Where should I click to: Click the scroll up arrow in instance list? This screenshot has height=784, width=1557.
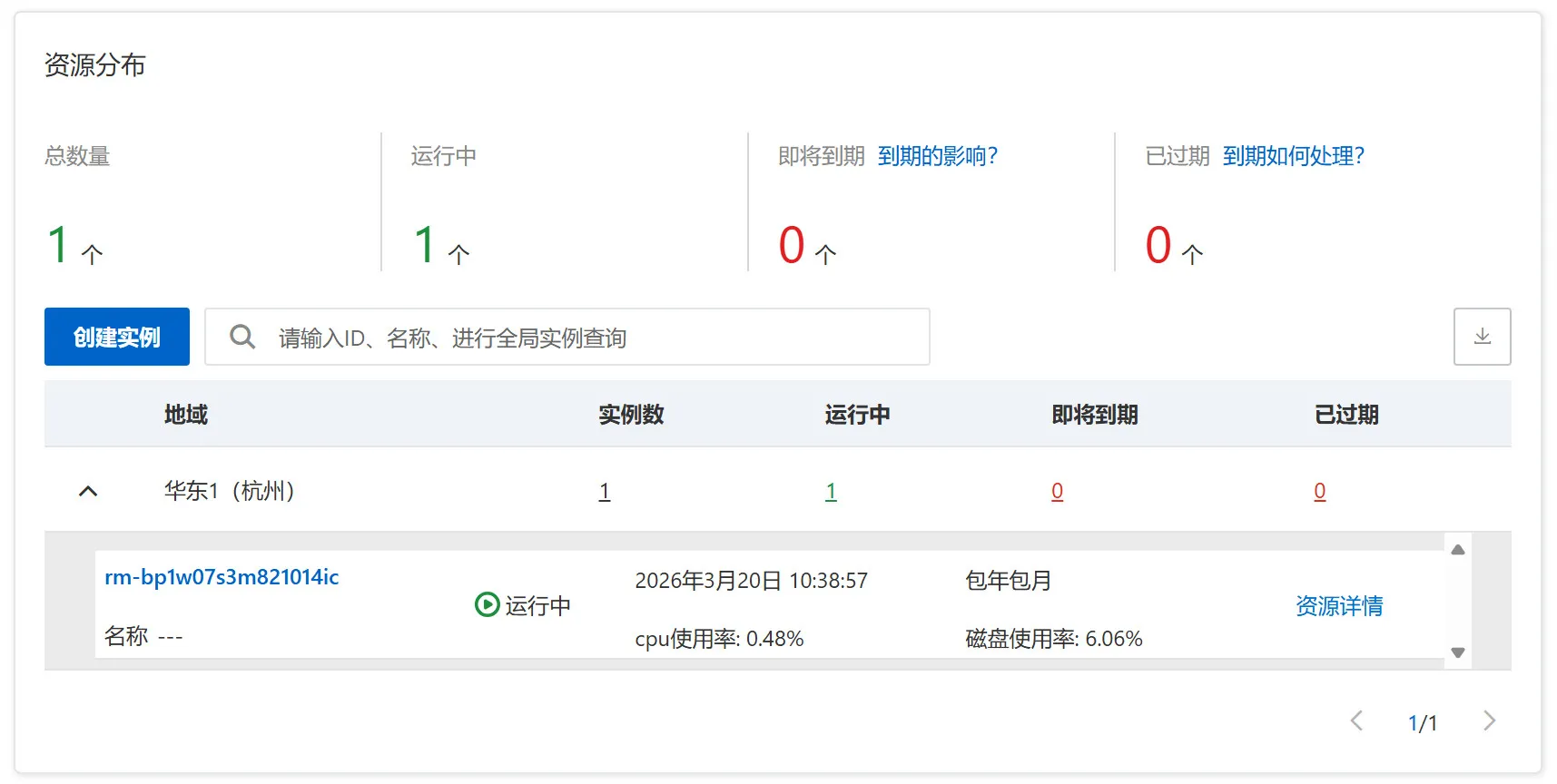click(1458, 550)
